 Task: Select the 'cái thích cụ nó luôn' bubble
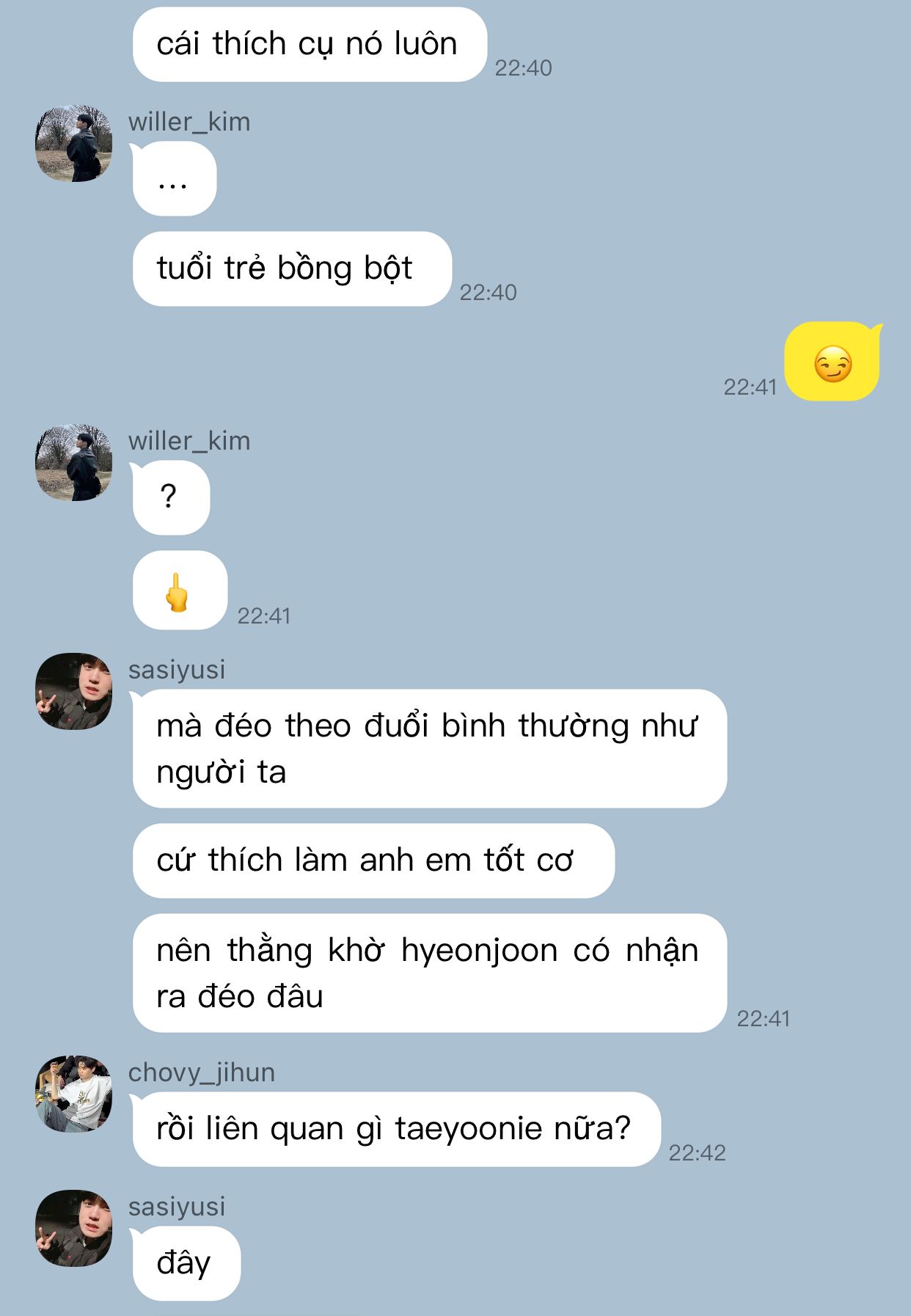(x=310, y=45)
